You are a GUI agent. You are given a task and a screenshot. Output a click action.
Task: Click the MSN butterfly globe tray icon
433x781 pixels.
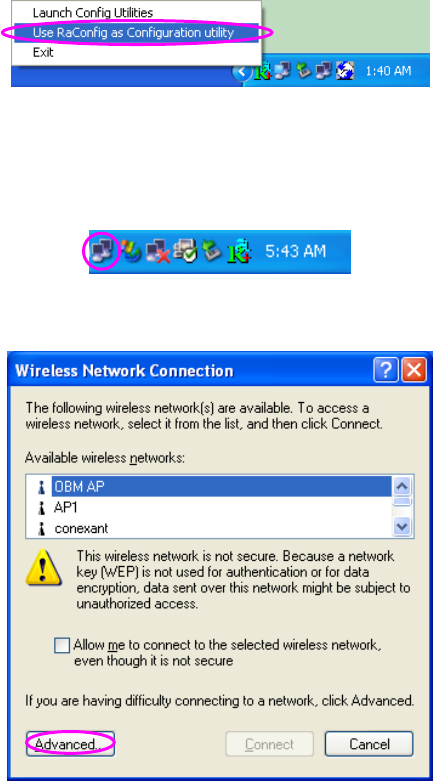tap(131, 252)
